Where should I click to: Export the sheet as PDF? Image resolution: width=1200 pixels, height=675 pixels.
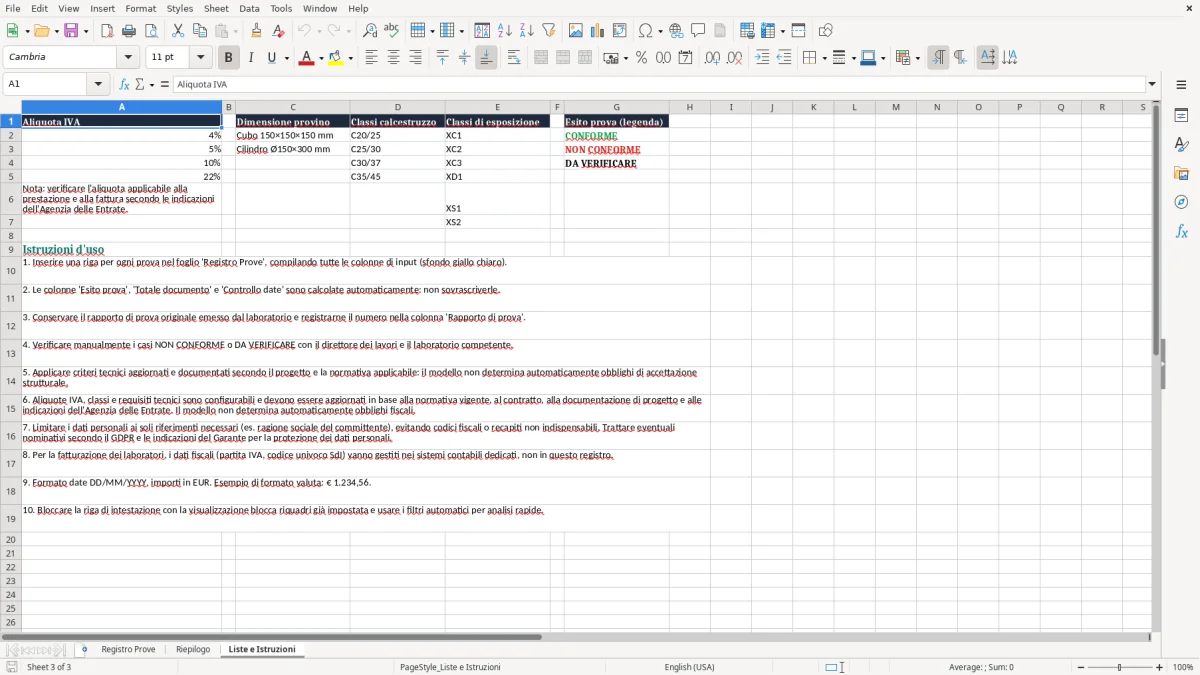click(107, 31)
